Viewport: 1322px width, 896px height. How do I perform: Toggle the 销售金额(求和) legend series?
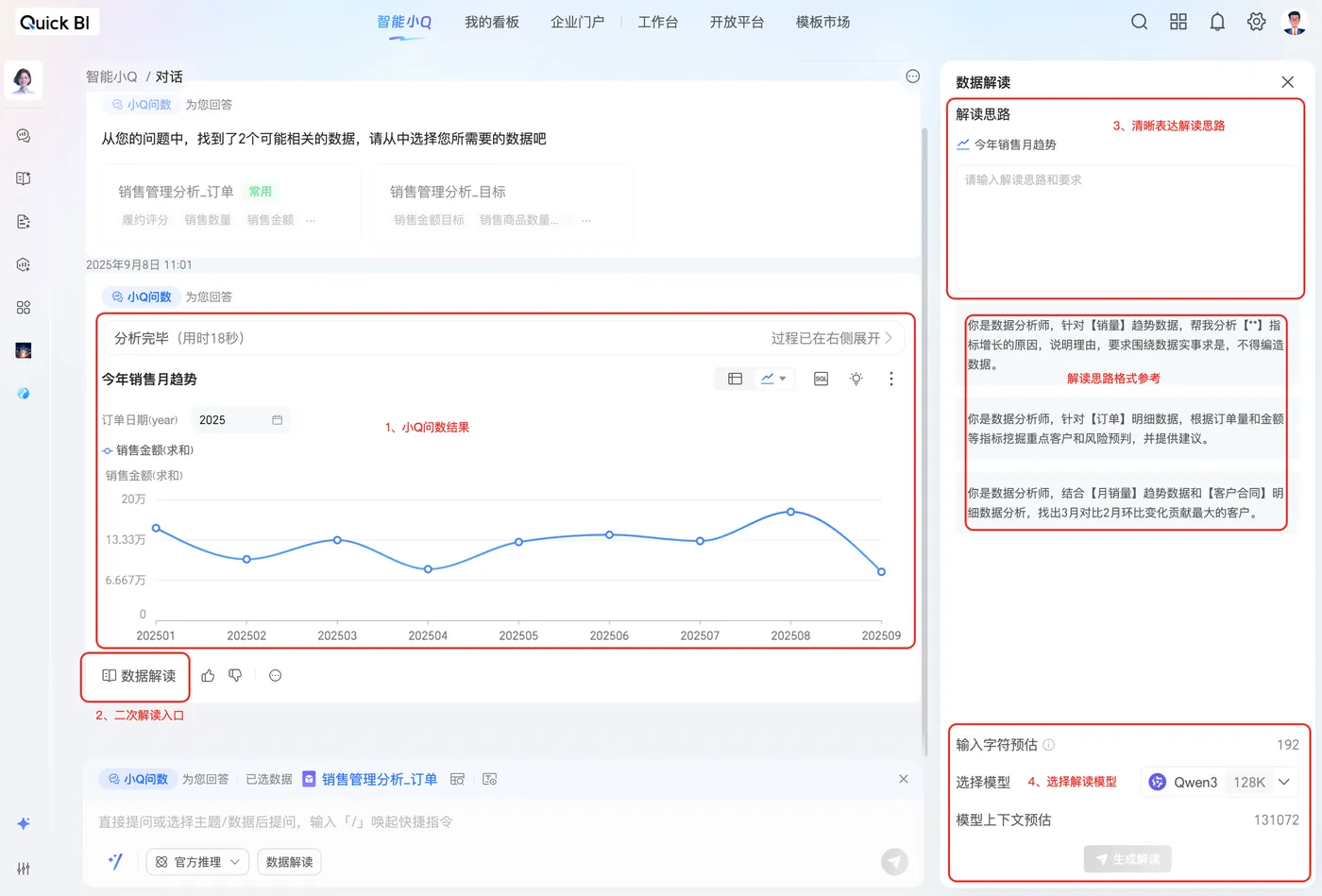[148, 450]
